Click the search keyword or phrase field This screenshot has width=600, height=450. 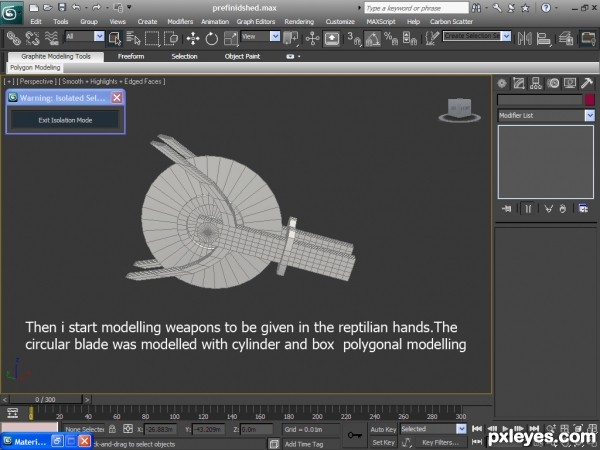(416, 8)
